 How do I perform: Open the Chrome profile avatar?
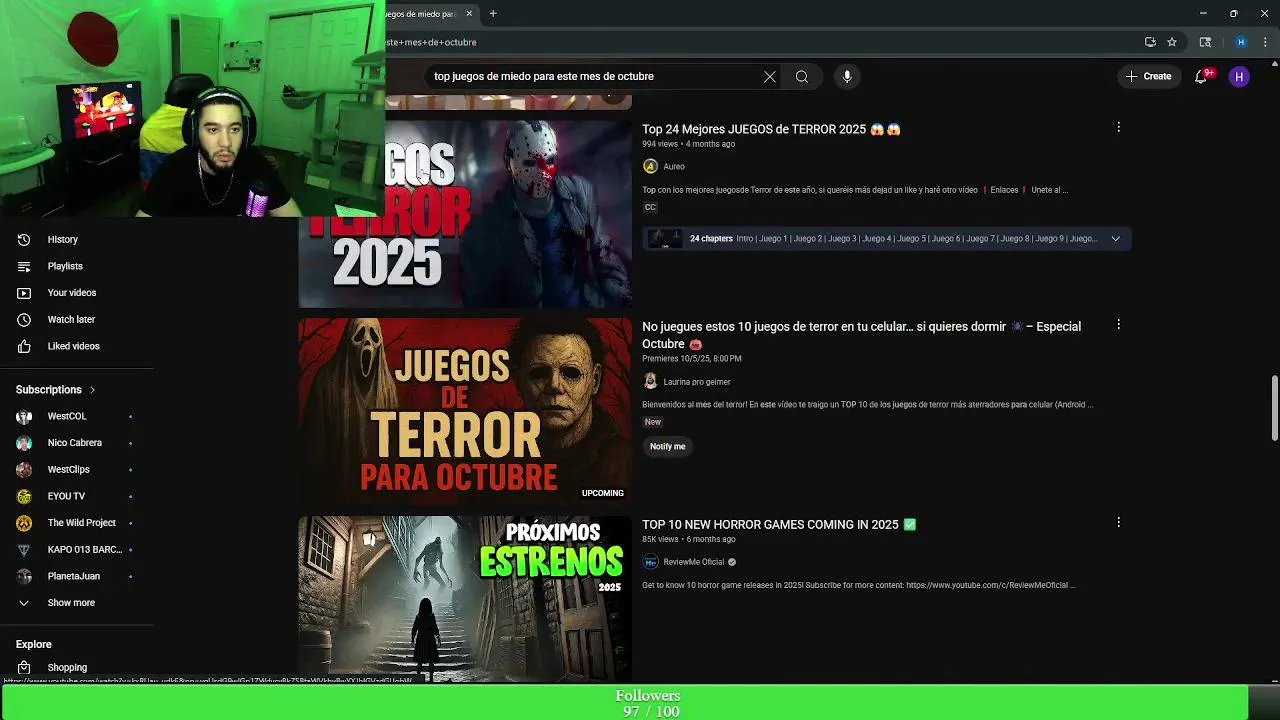[1241, 42]
